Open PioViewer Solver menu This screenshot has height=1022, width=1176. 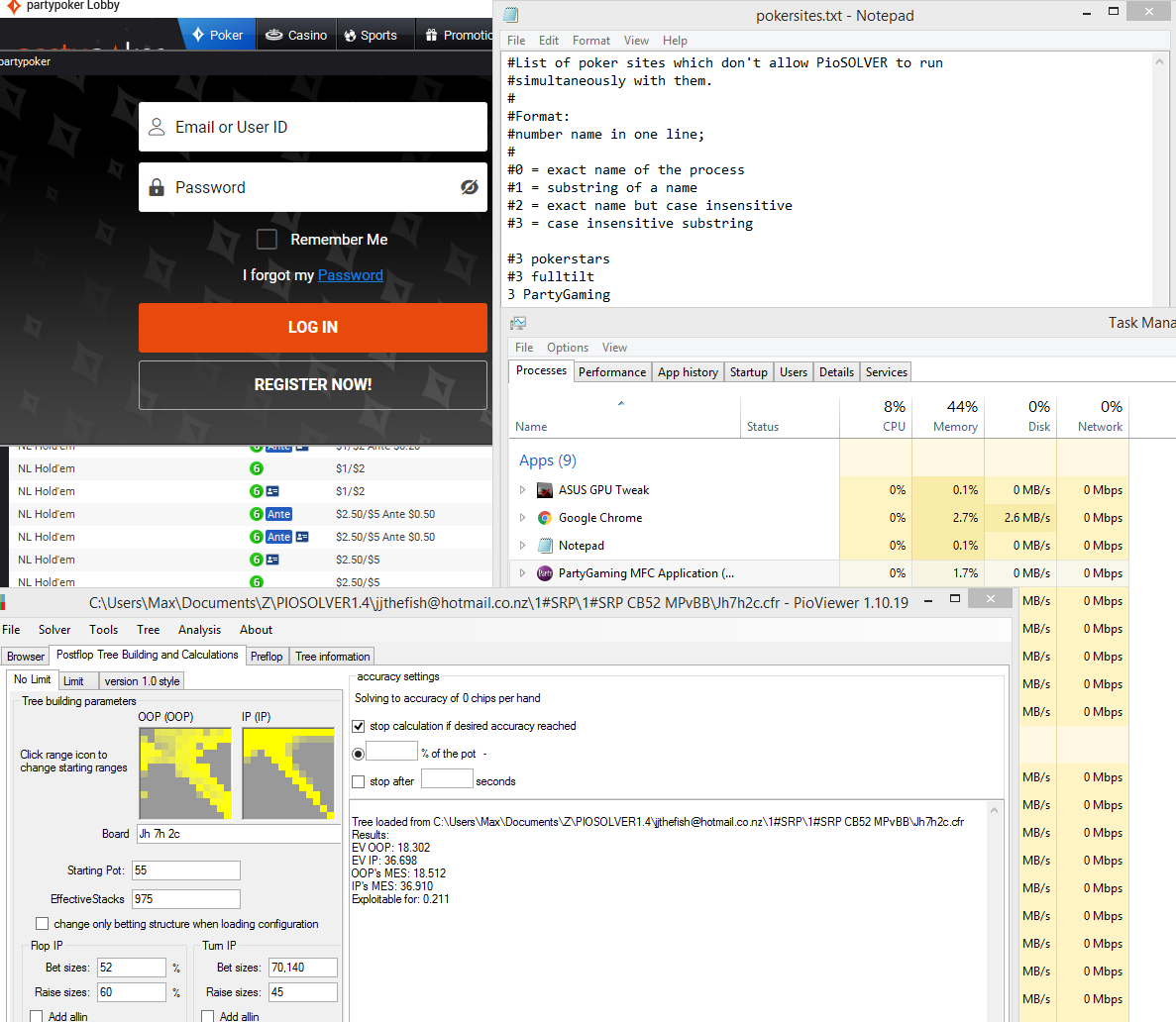[x=54, y=630]
